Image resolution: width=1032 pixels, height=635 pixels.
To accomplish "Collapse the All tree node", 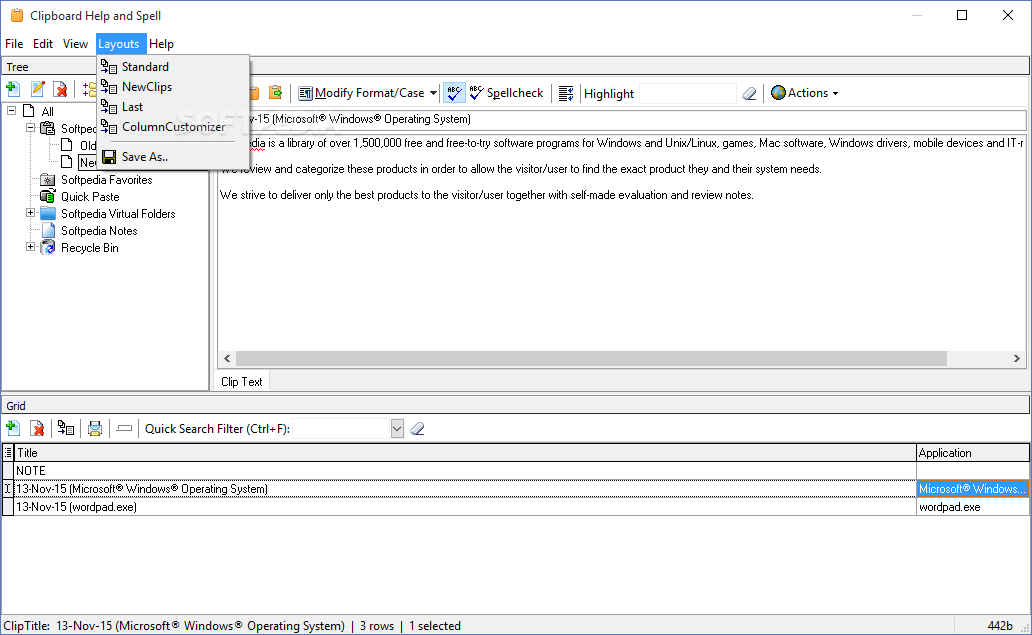I will click(11, 111).
